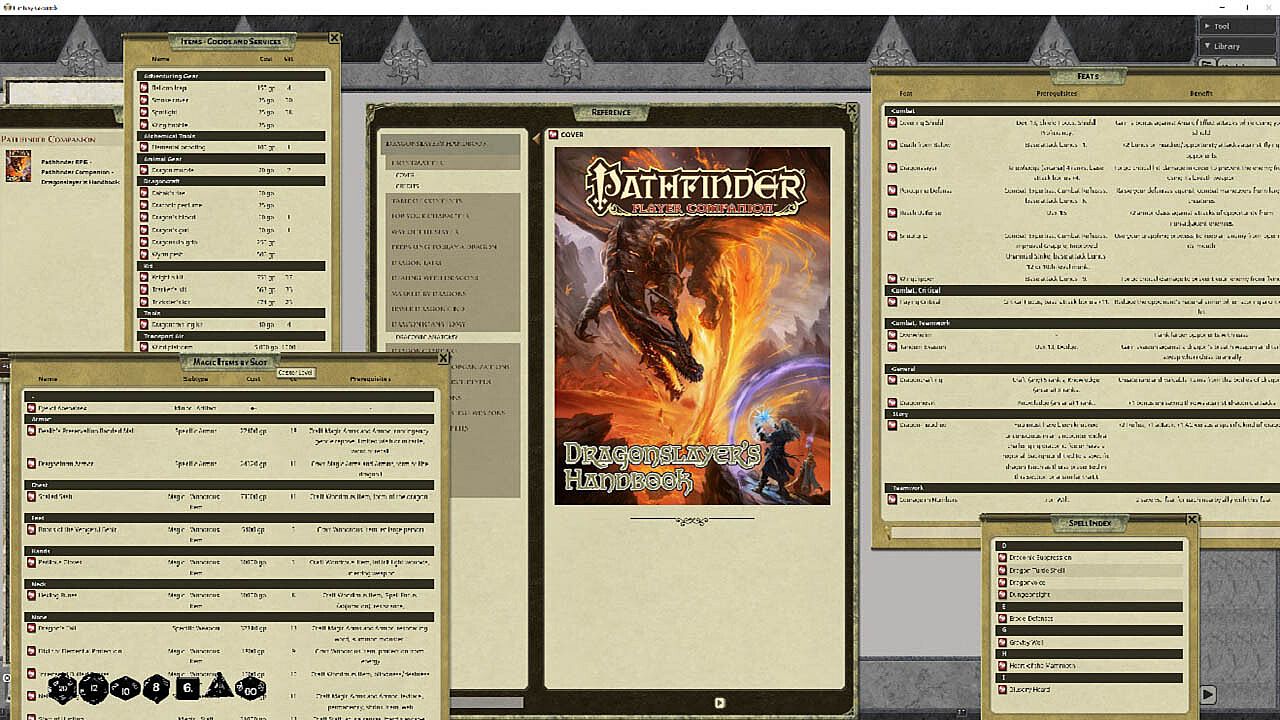Image resolution: width=1280 pixels, height=720 pixels.
Task: Pick the d8 die
Action: coord(156,688)
